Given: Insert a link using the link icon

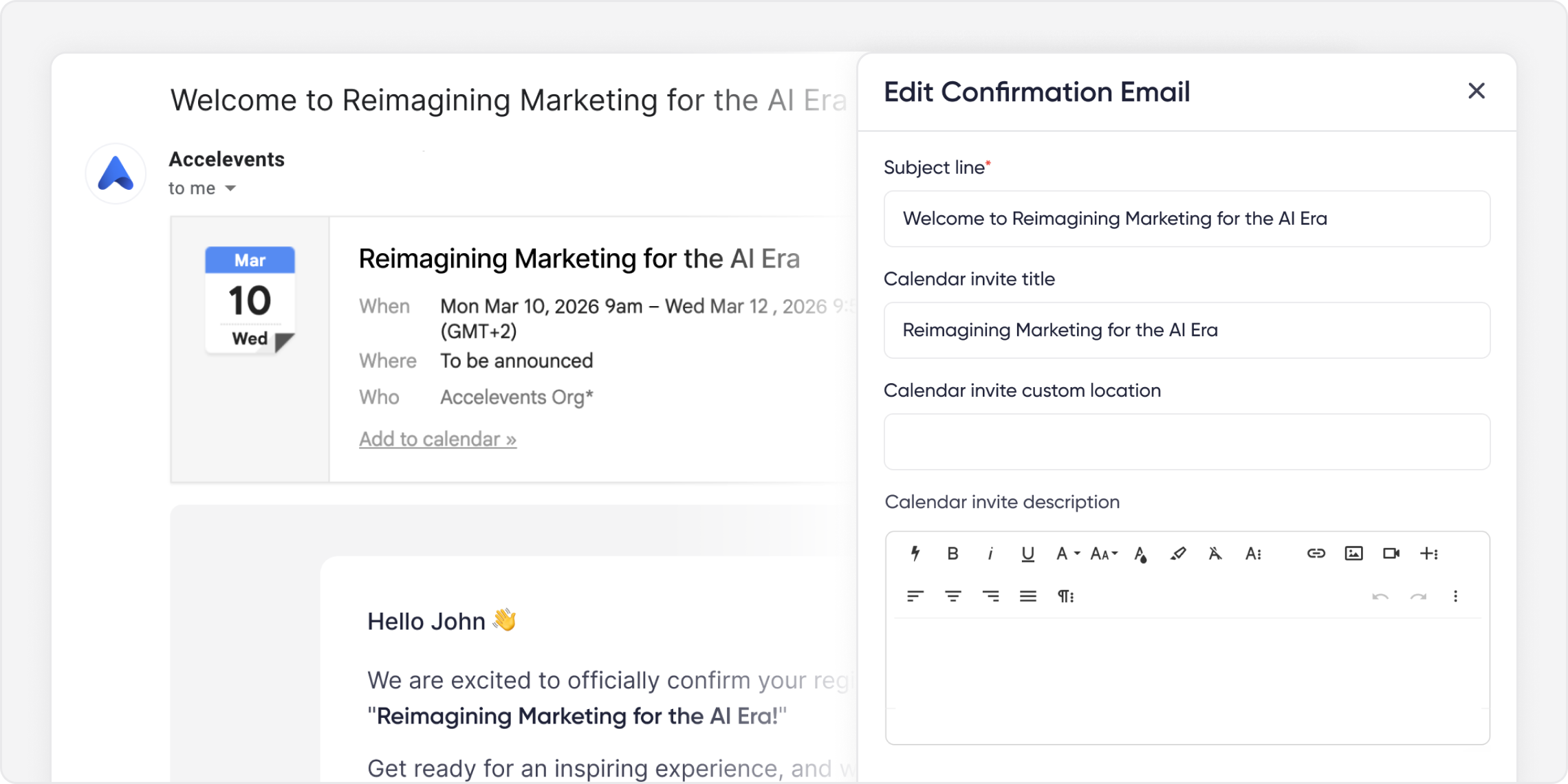Looking at the screenshot, I should coord(1316,554).
